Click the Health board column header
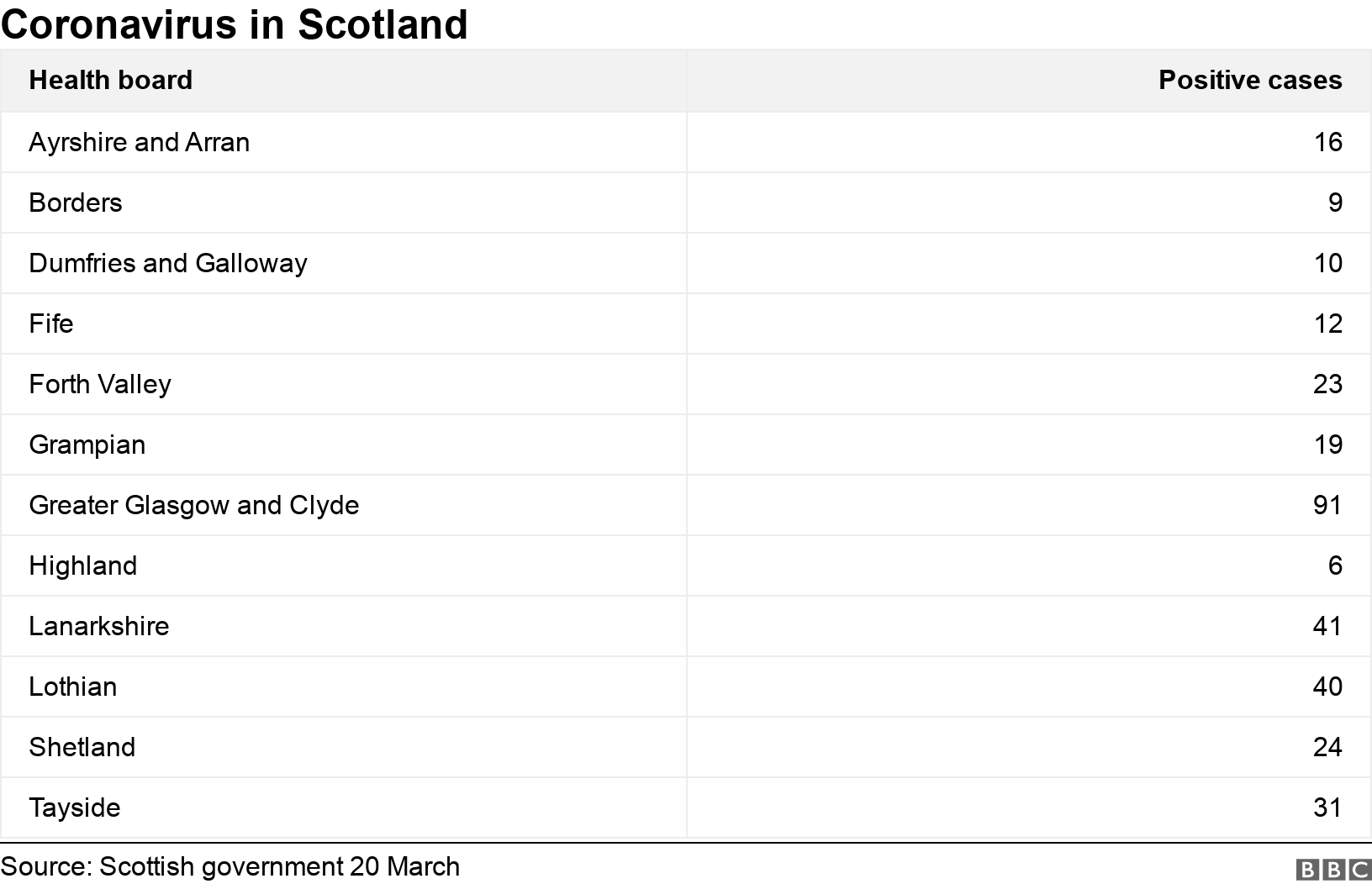Viewport: 1372px width, 889px height. 110,80
